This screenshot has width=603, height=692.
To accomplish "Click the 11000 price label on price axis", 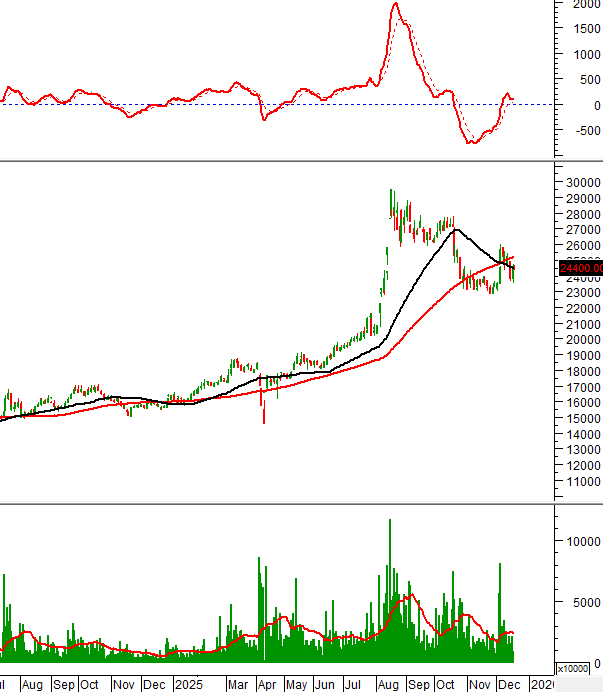I will [x=581, y=482].
